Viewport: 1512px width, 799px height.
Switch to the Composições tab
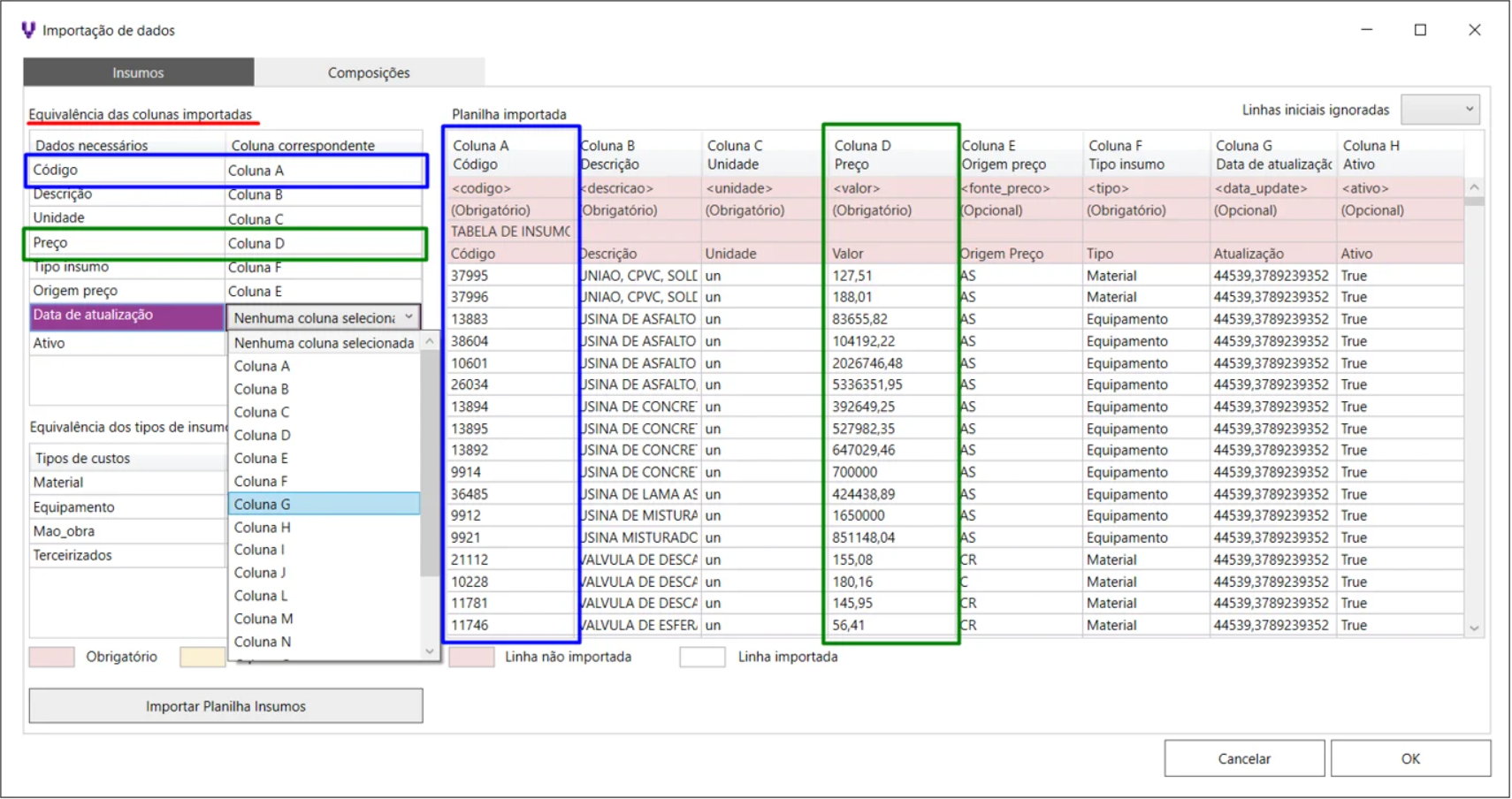pyautogui.click(x=369, y=72)
